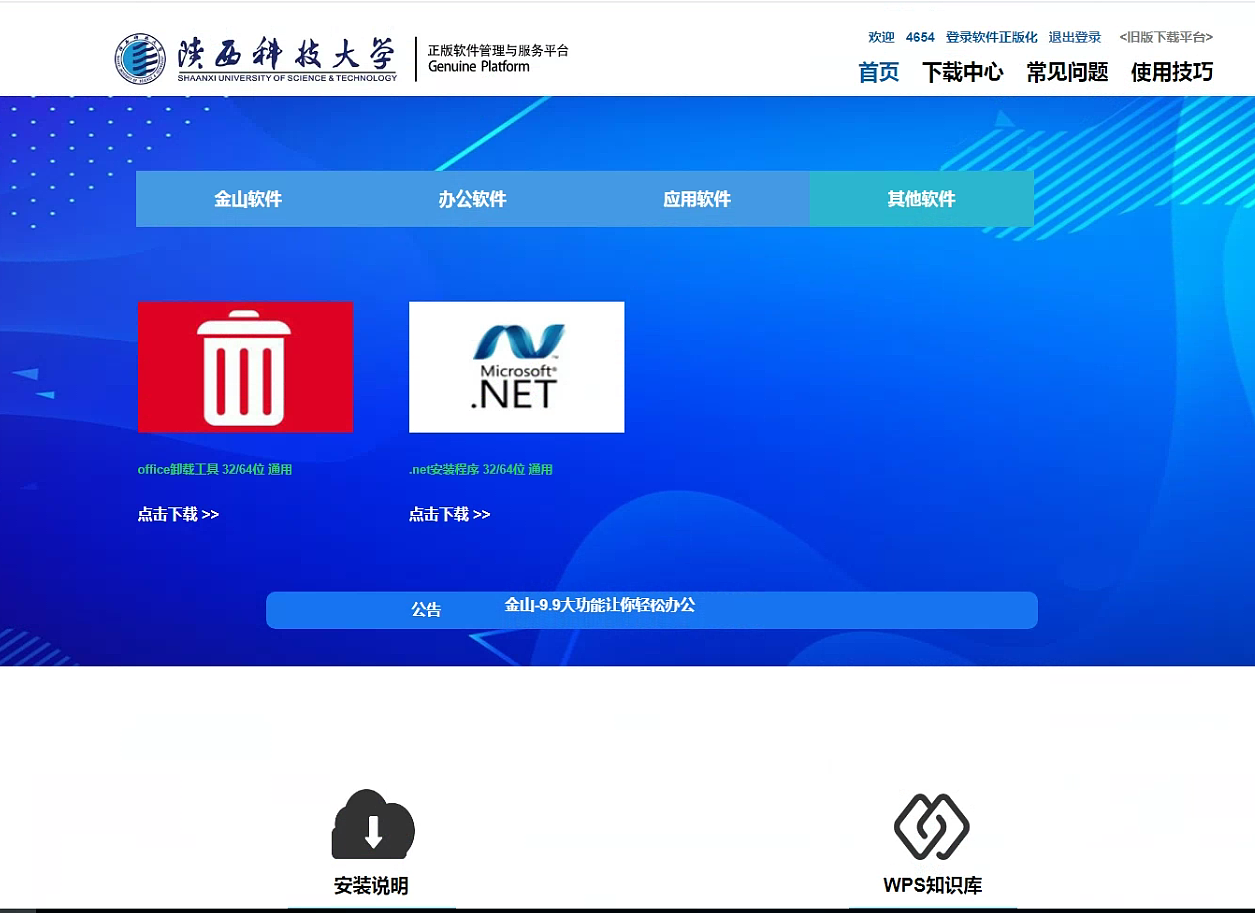Open the 旧版下载平台 link

(x=1165, y=37)
